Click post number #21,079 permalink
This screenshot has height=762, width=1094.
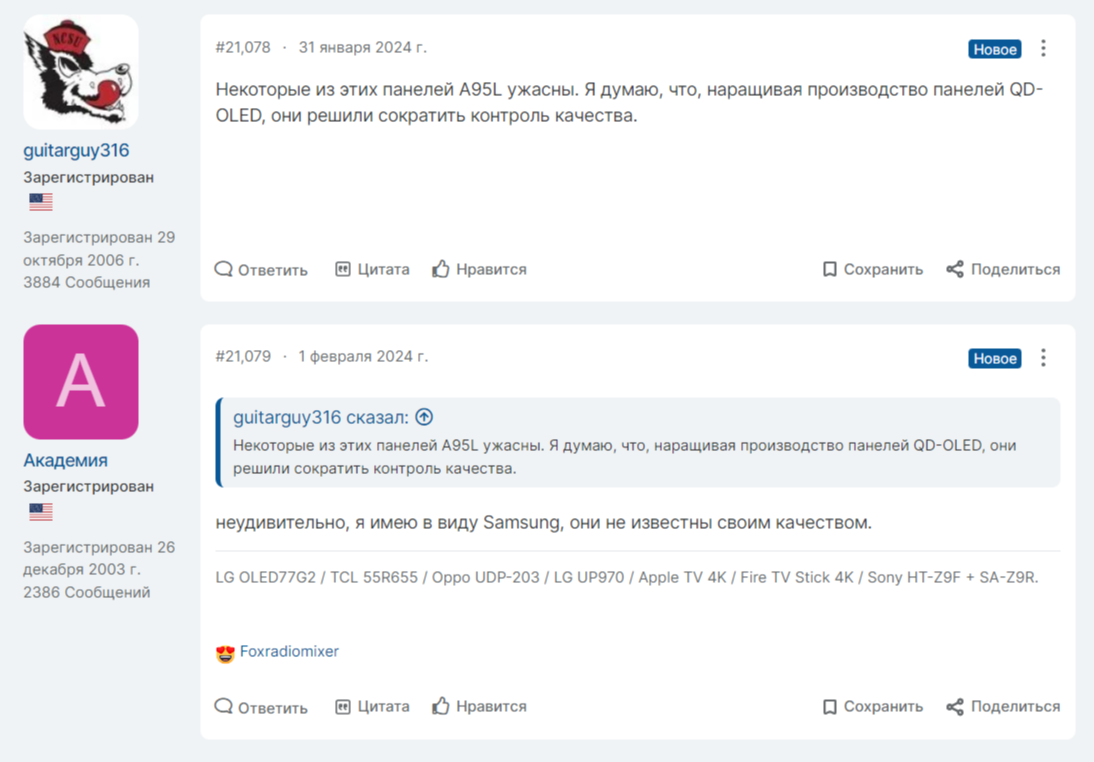(x=243, y=356)
